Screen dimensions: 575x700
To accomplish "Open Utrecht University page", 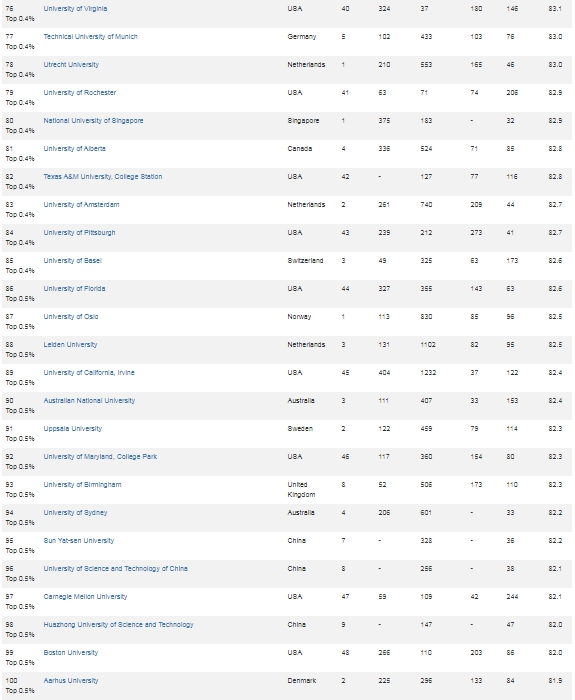I will pyautogui.click(x=71, y=65).
